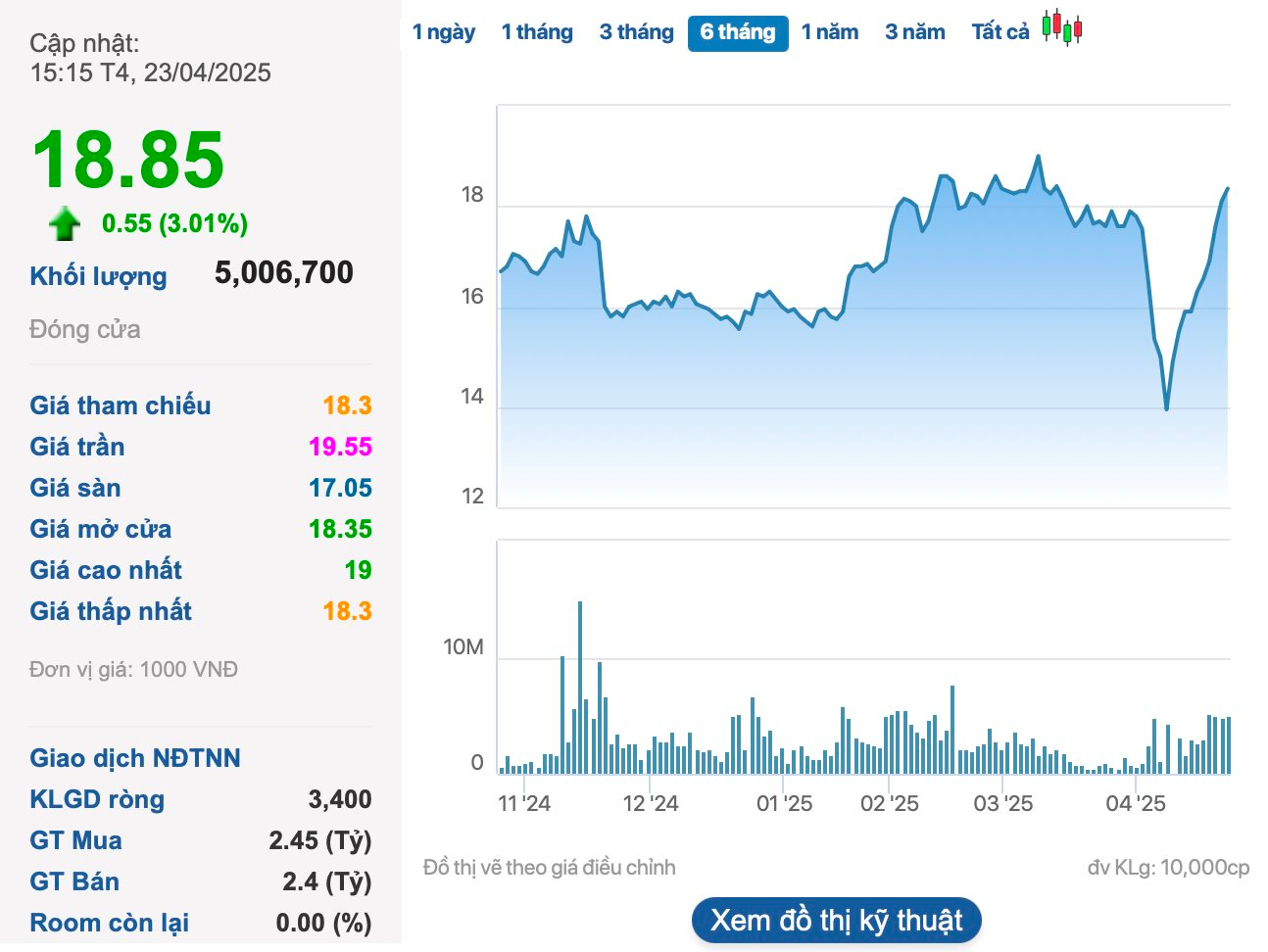Click the Giá tham chiếu label
The height and width of the screenshot is (952, 1268).
coord(120,405)
